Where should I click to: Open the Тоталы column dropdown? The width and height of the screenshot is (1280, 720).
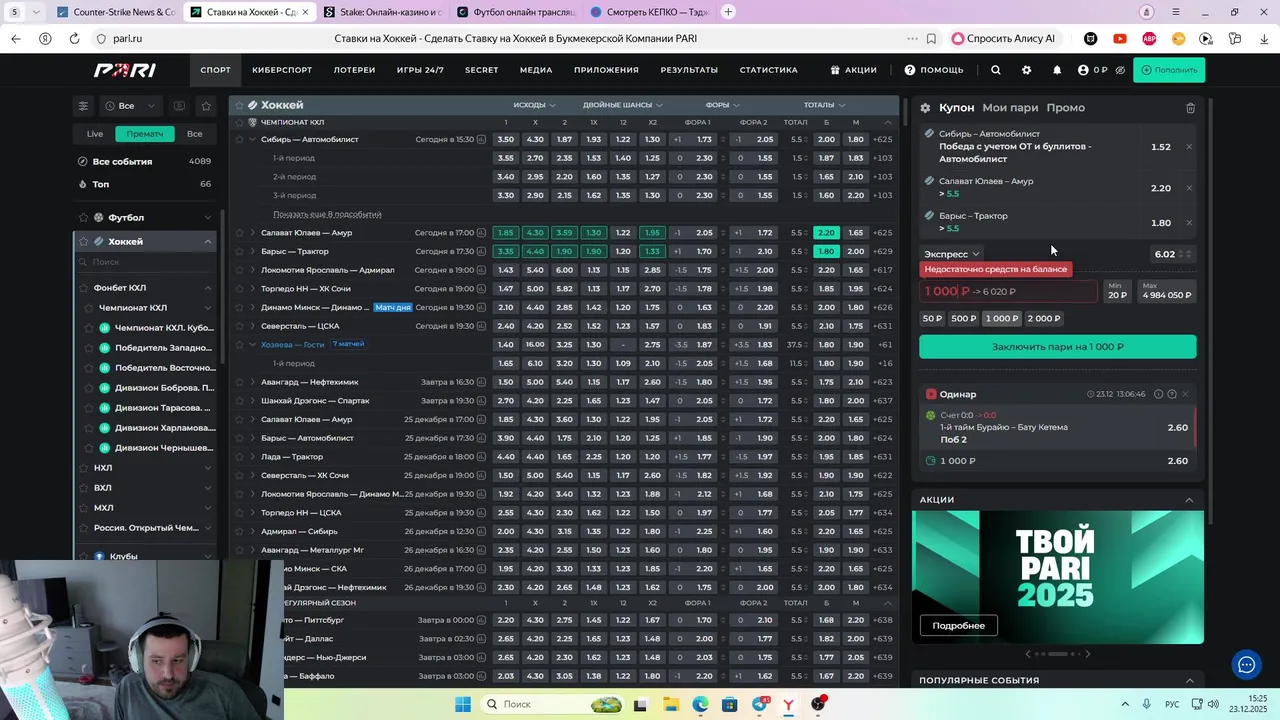pyautogui.click(x=824, y=105)
